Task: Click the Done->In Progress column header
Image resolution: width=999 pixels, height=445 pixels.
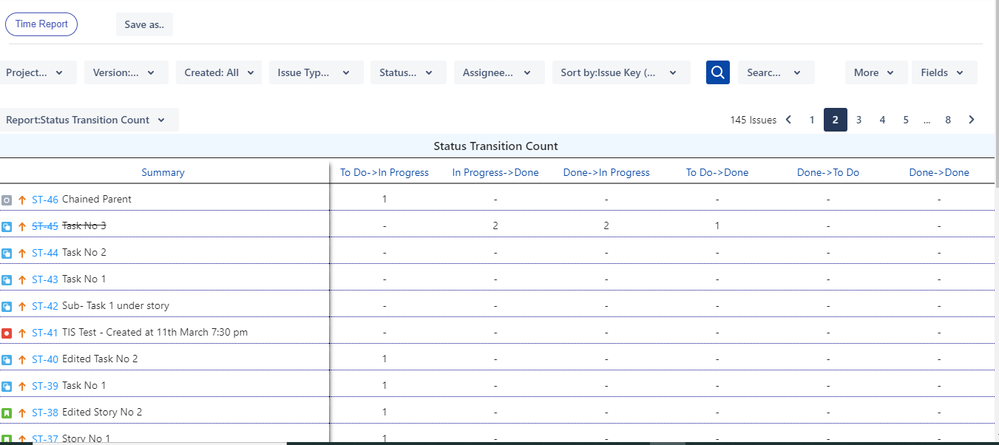Action: pyautogui.click(x=607, y=172)
